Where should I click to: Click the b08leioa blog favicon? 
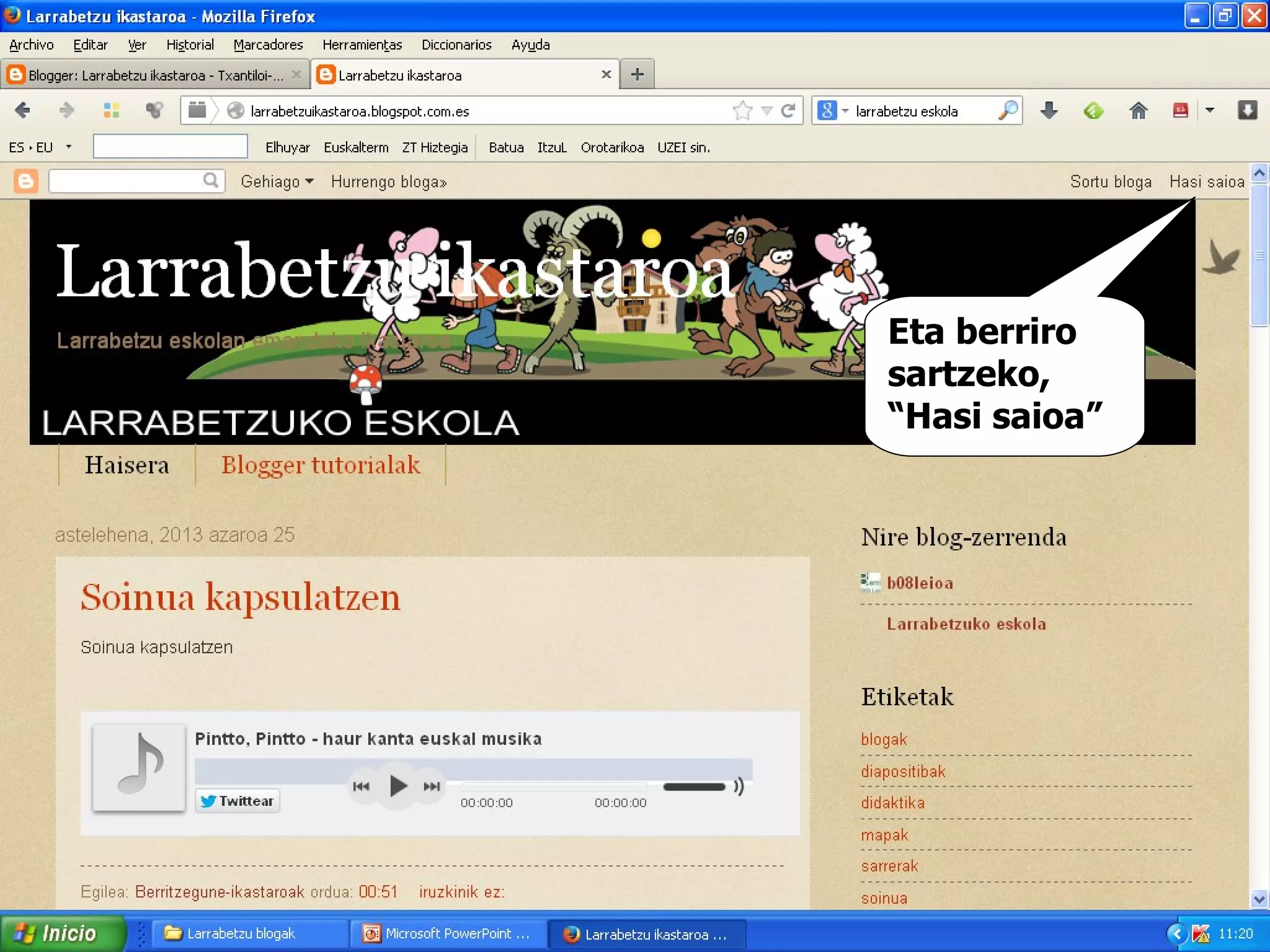871,583
